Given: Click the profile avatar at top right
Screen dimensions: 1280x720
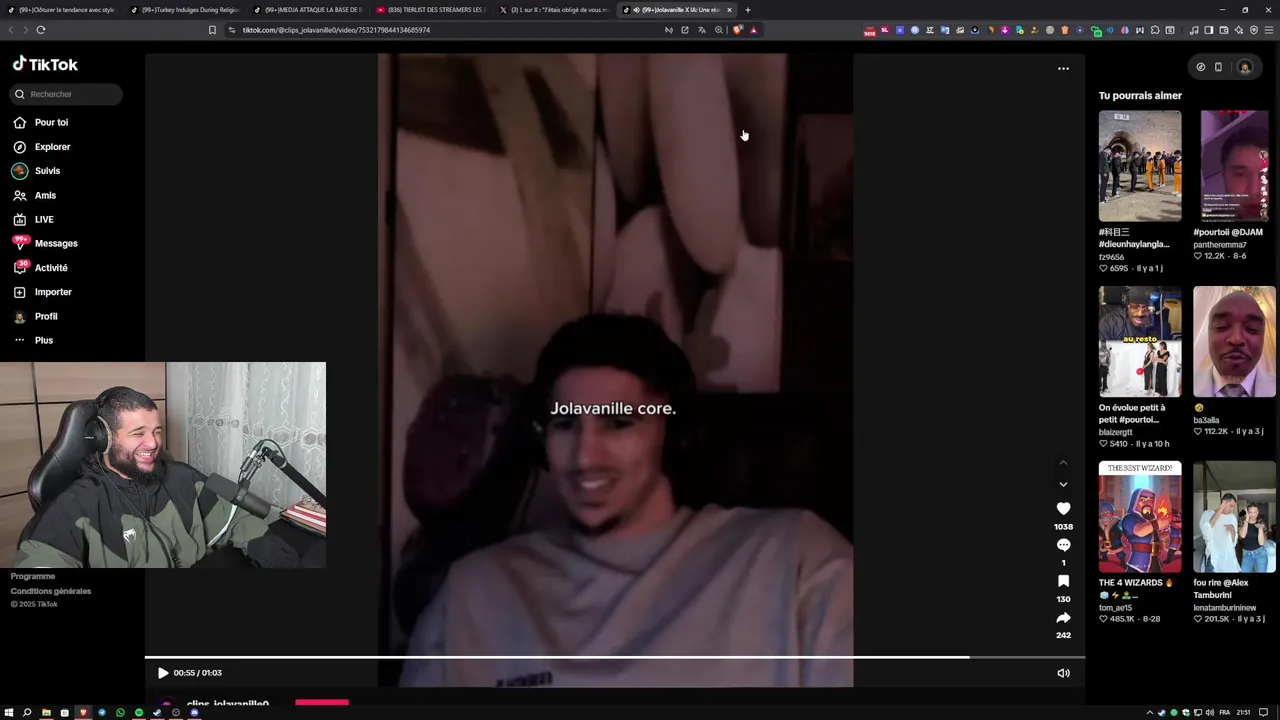Looking at the screenshot, I should pos(1245,67).
